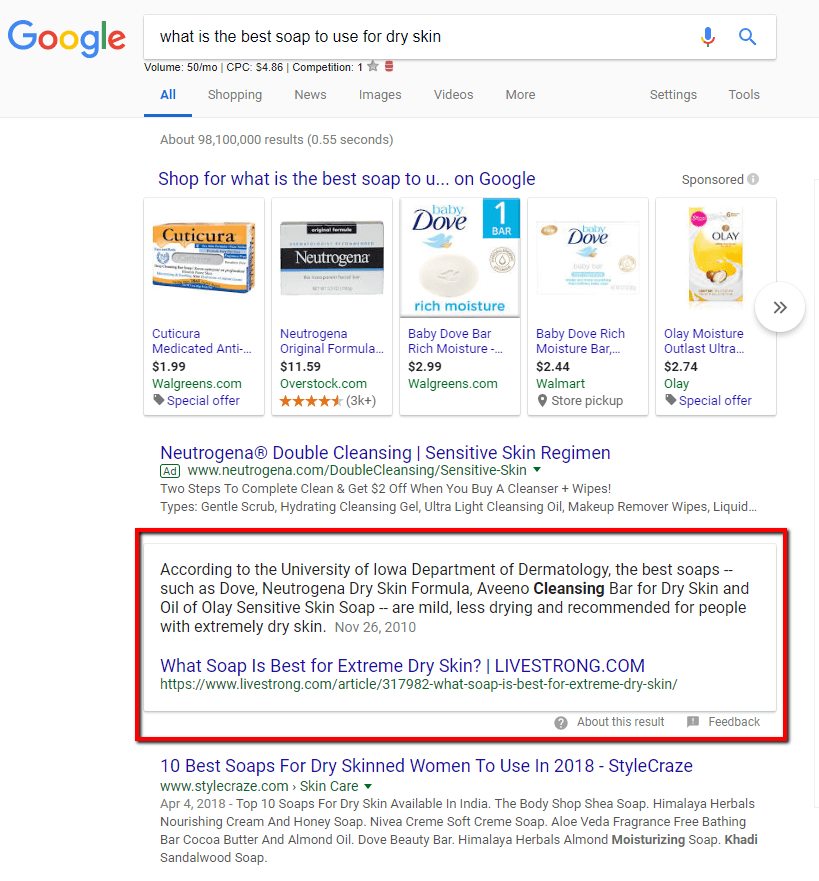Click the Store pickup pin icon
This screenshot has height=881, width=819.
pos(542,400)
